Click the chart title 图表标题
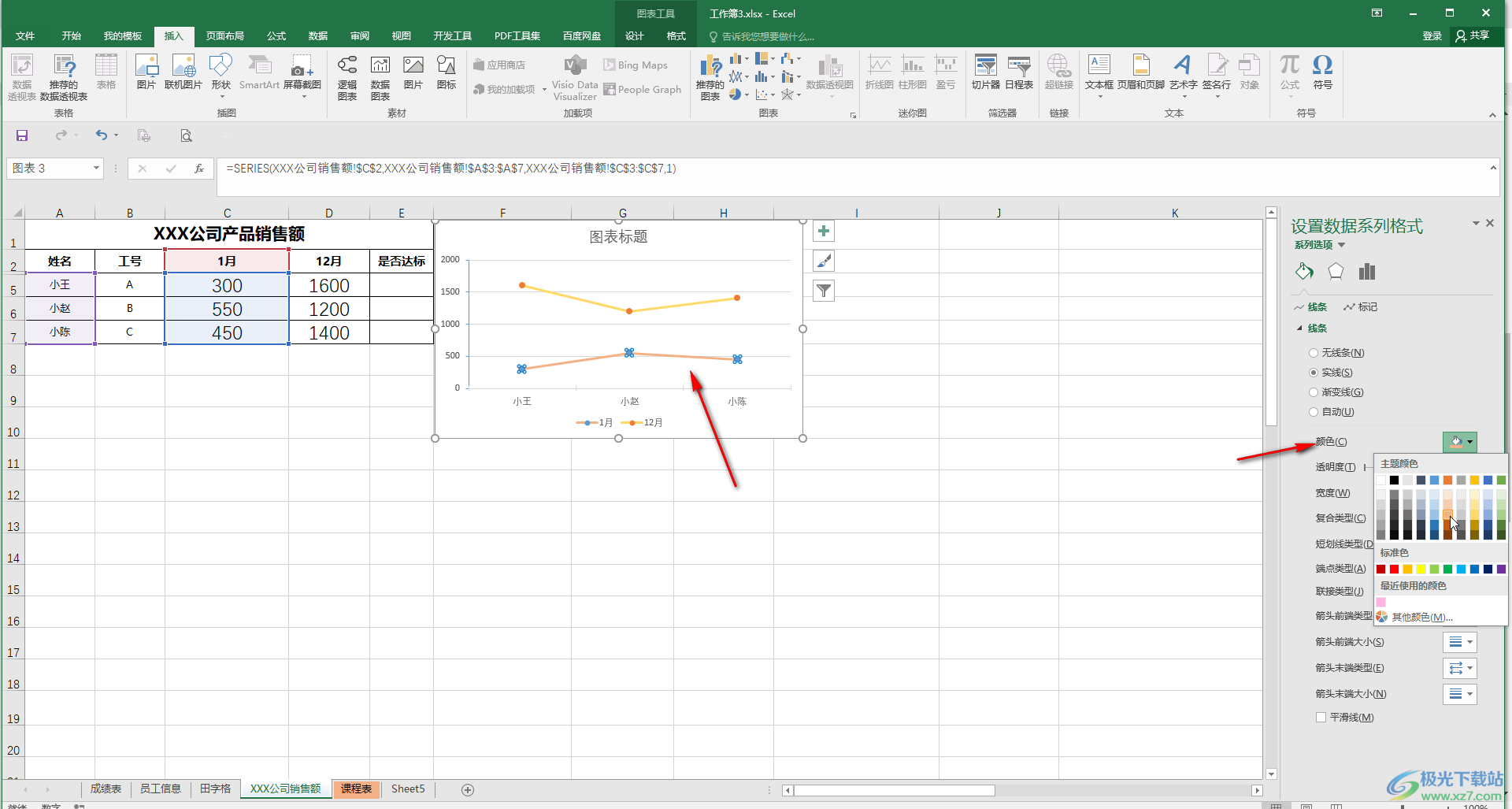This screenshot has height=809, width=1512. [x=619, y=237]
